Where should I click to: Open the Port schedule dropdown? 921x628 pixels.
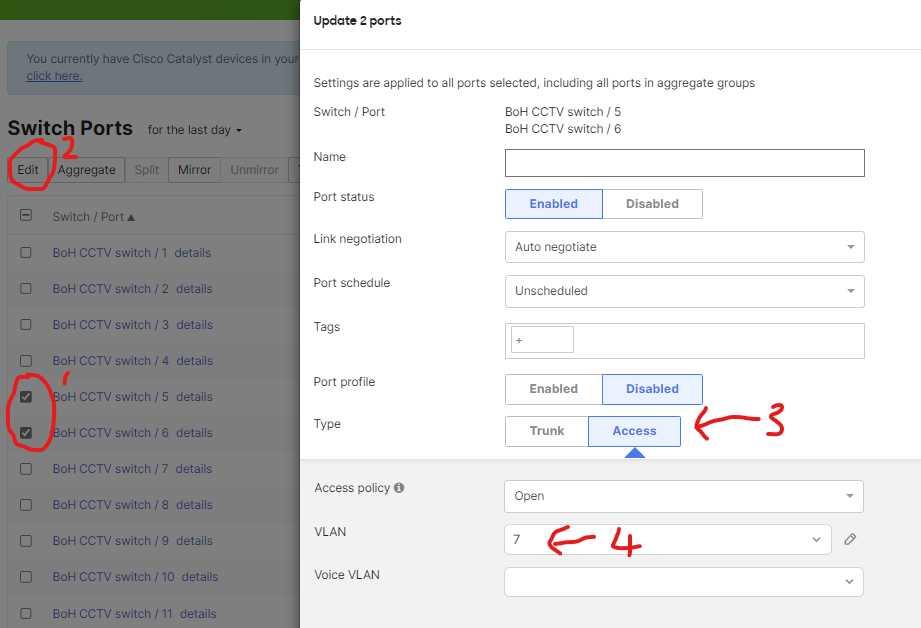click(684, 291)
